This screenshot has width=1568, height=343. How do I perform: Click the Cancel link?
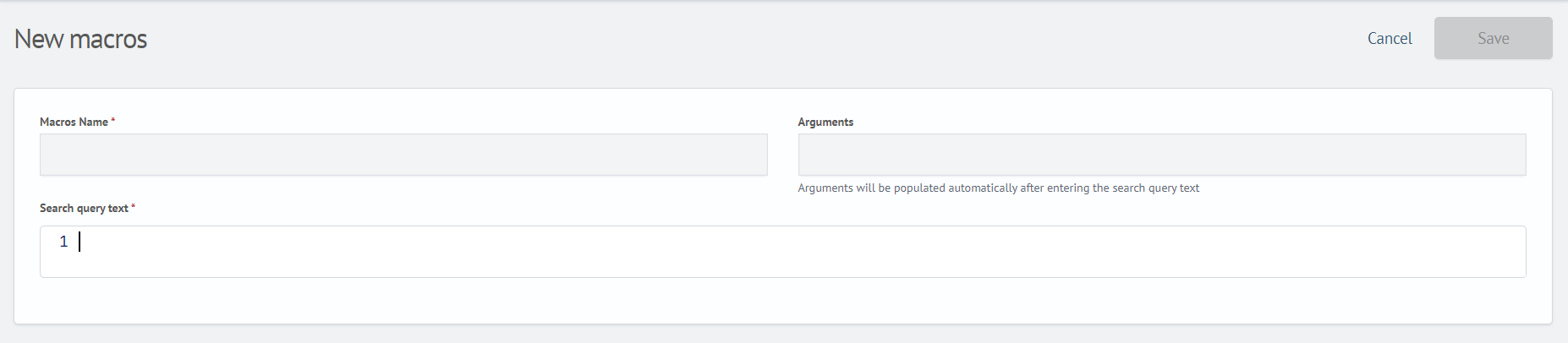[1390, 38]
